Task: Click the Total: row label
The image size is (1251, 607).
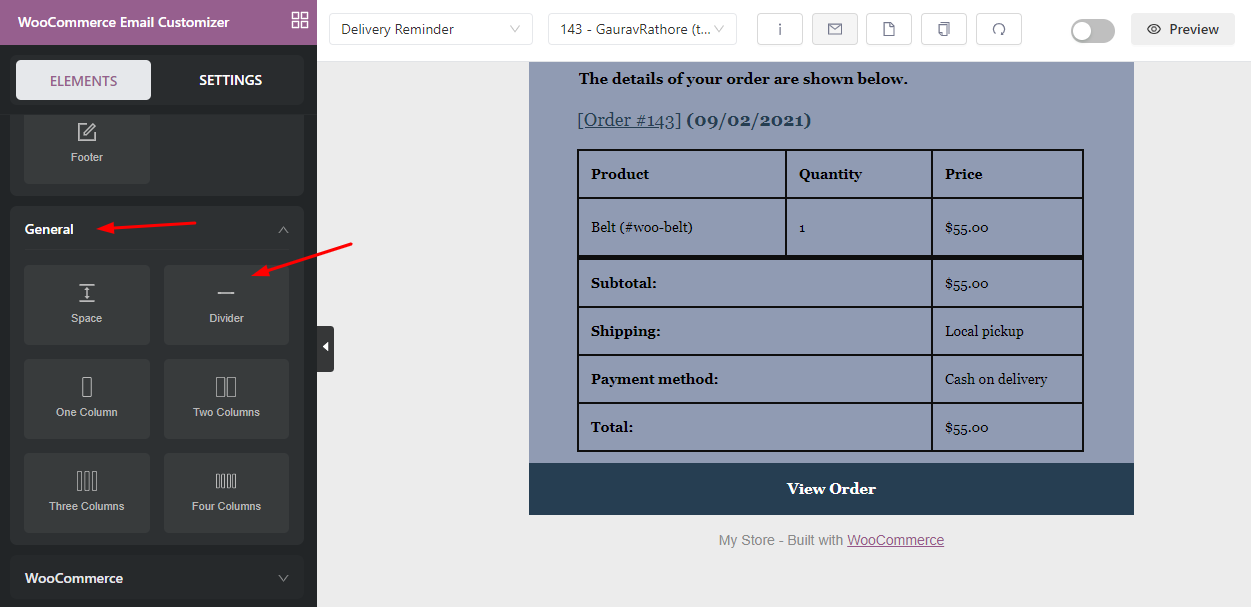Action: (x=612, y=427)
